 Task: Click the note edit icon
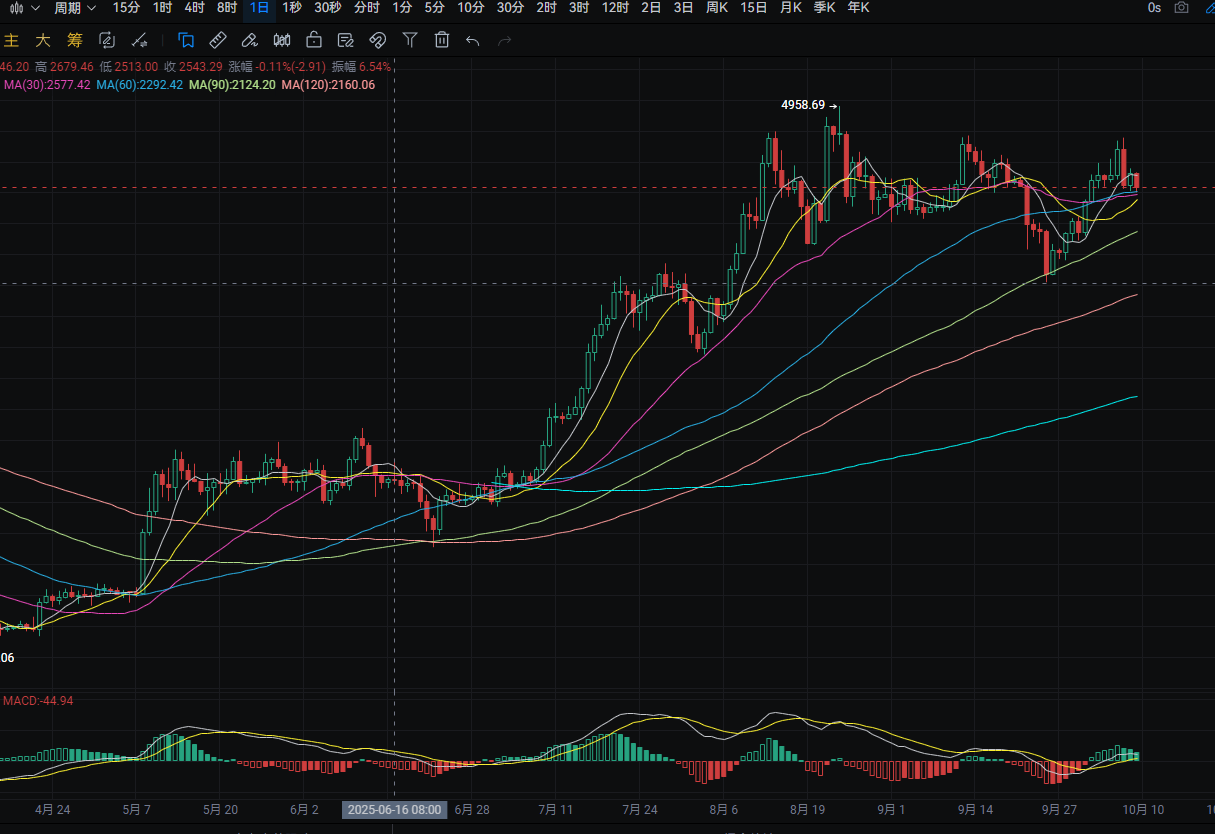pos(345,40)
